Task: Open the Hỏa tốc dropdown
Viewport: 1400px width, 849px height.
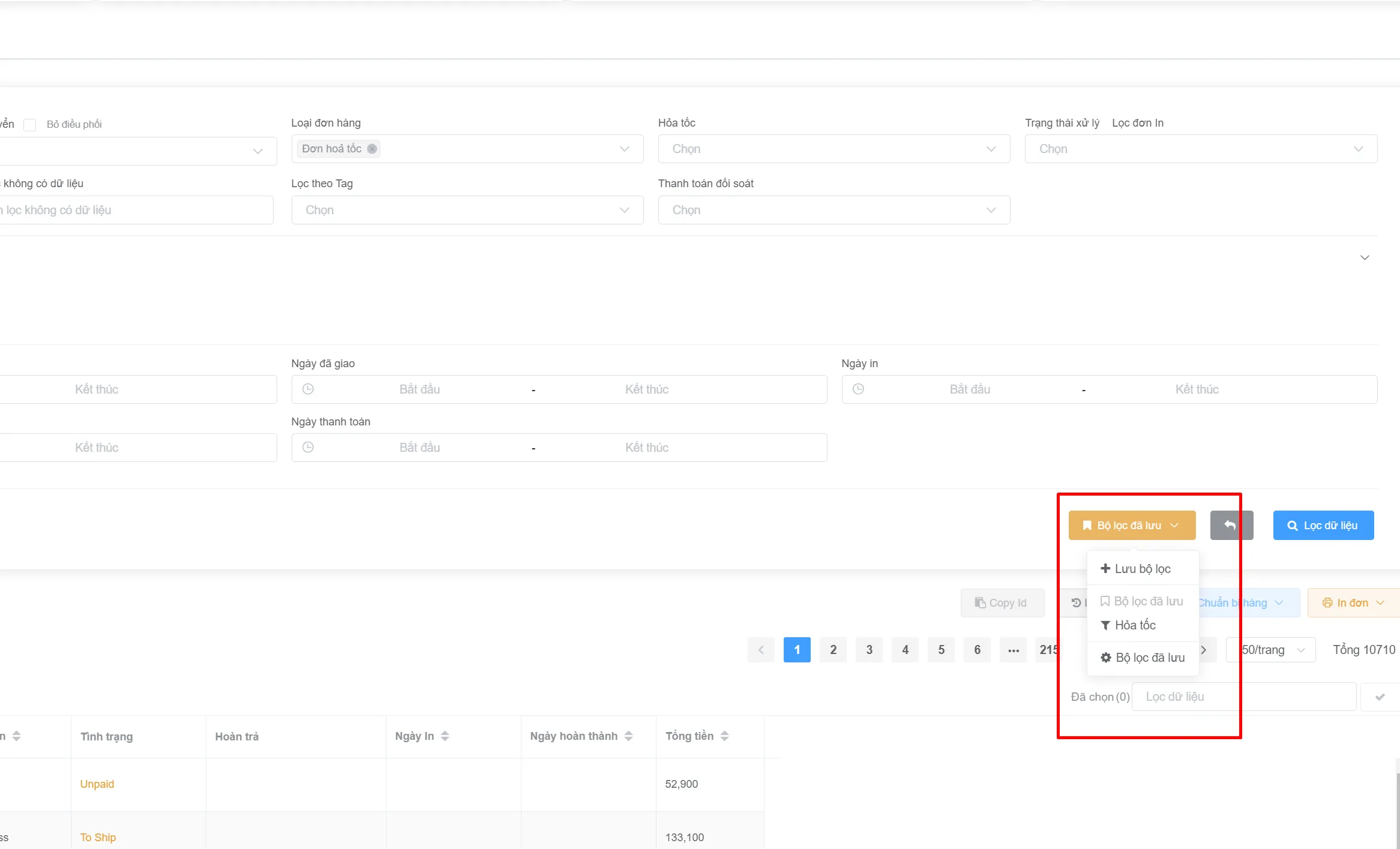Action: 834,149
